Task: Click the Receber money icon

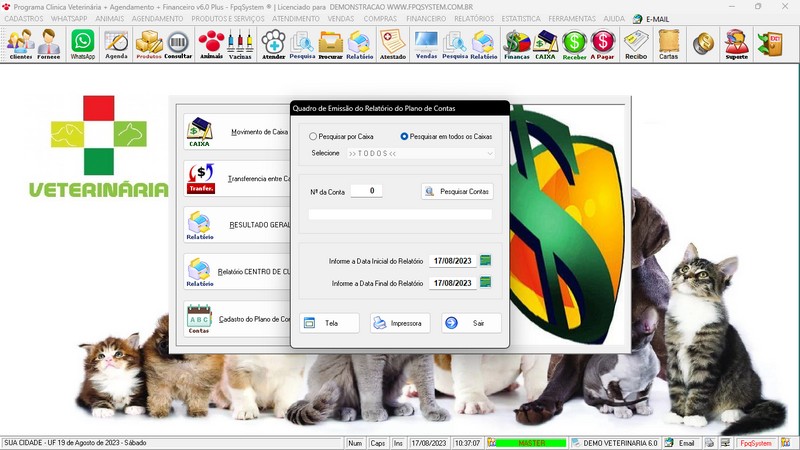Action: click(x=574, y=42)
